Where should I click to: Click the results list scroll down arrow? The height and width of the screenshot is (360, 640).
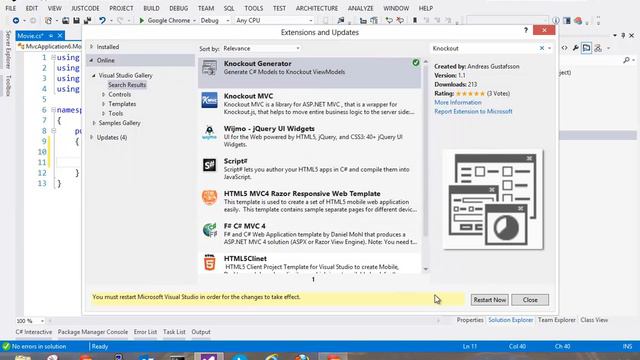pos(426,269)
